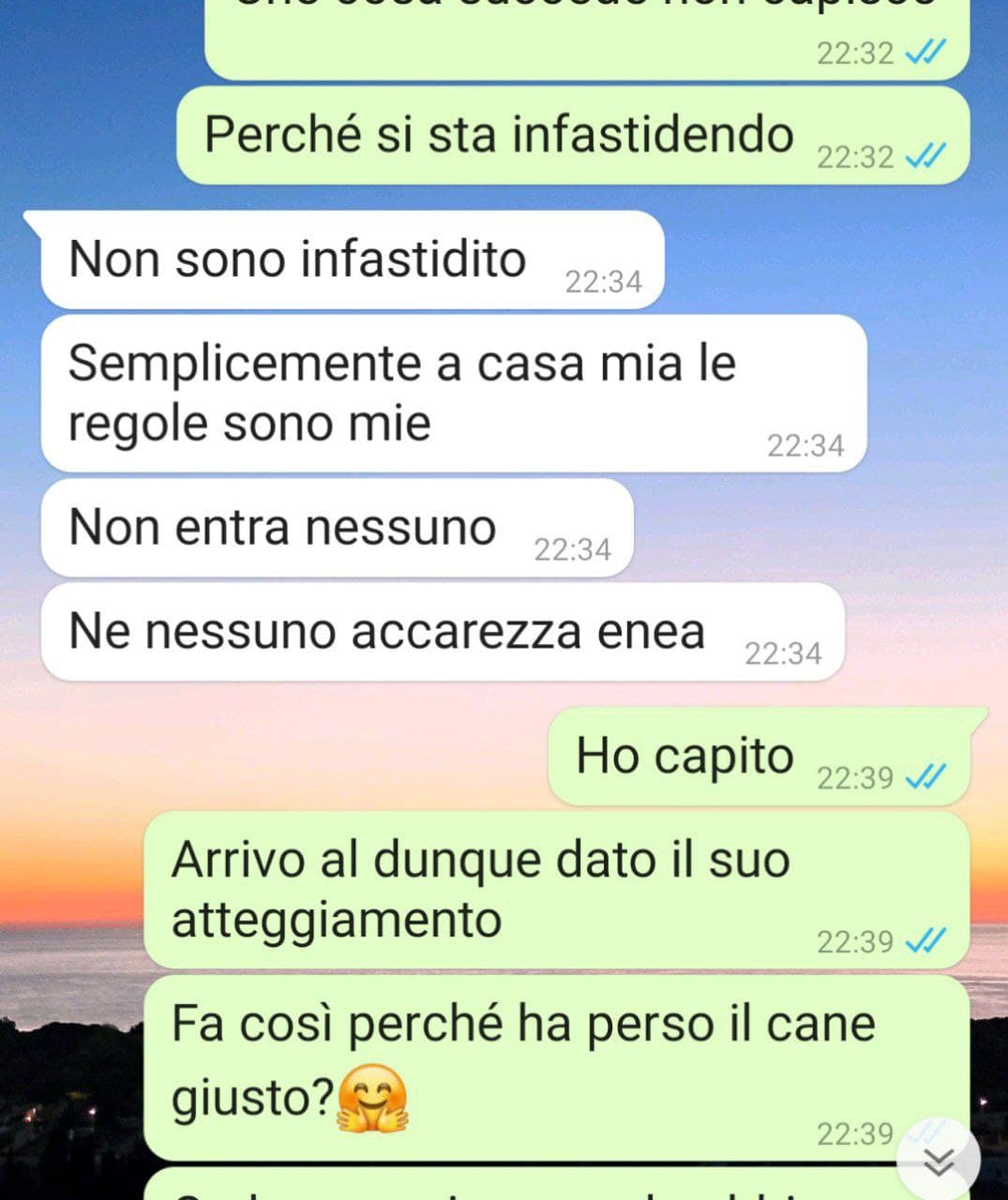Select the 'Perché si sta infastidendo' bubble

(x=573, y=136)
